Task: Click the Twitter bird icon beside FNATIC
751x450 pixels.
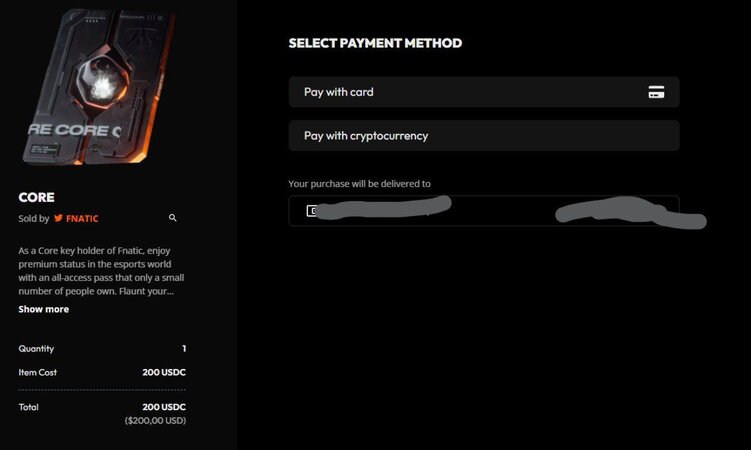Action: (58, 218)
